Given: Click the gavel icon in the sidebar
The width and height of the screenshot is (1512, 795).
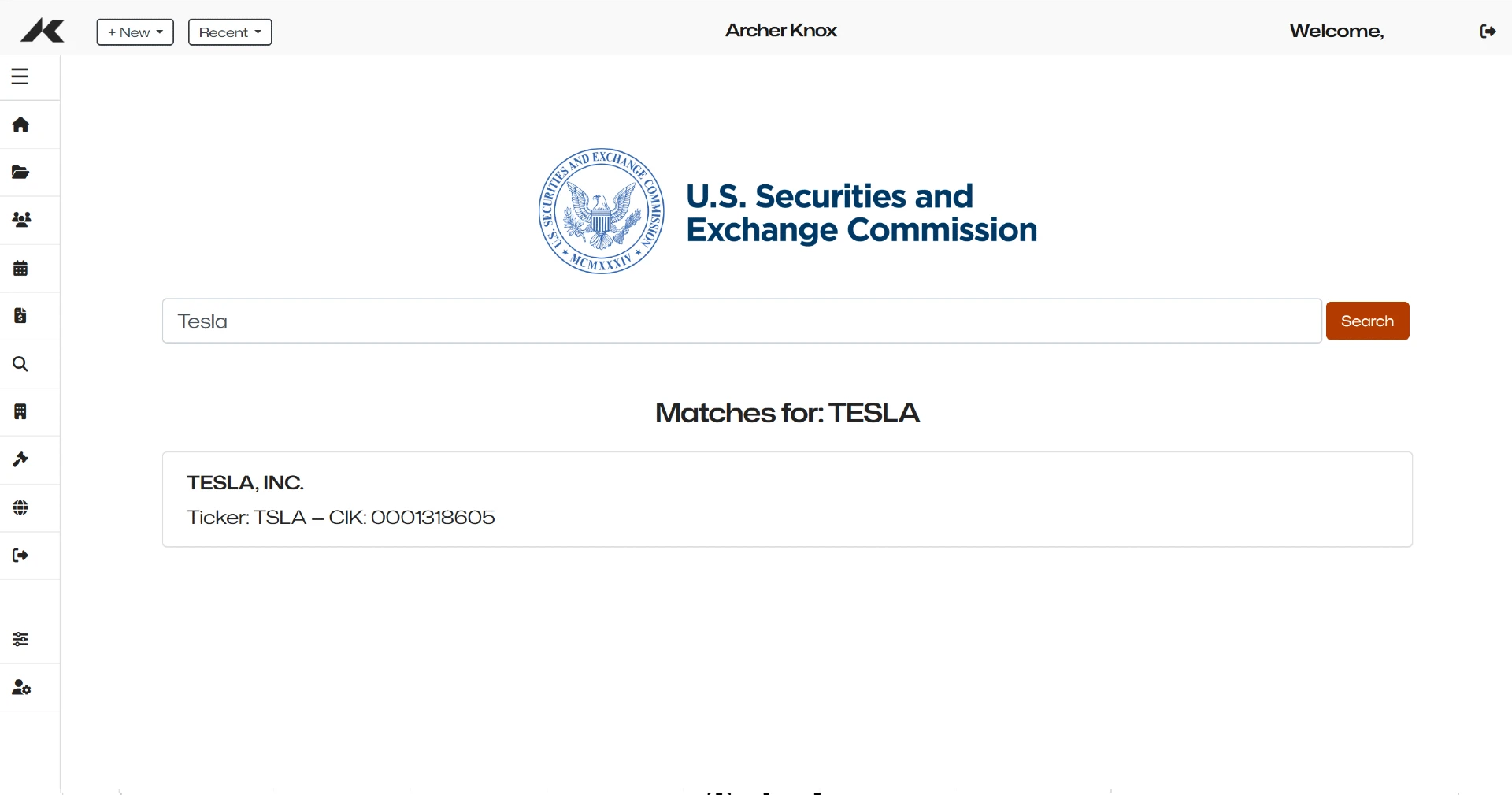Looking at the screenshot, I should (x=20, y=459).
